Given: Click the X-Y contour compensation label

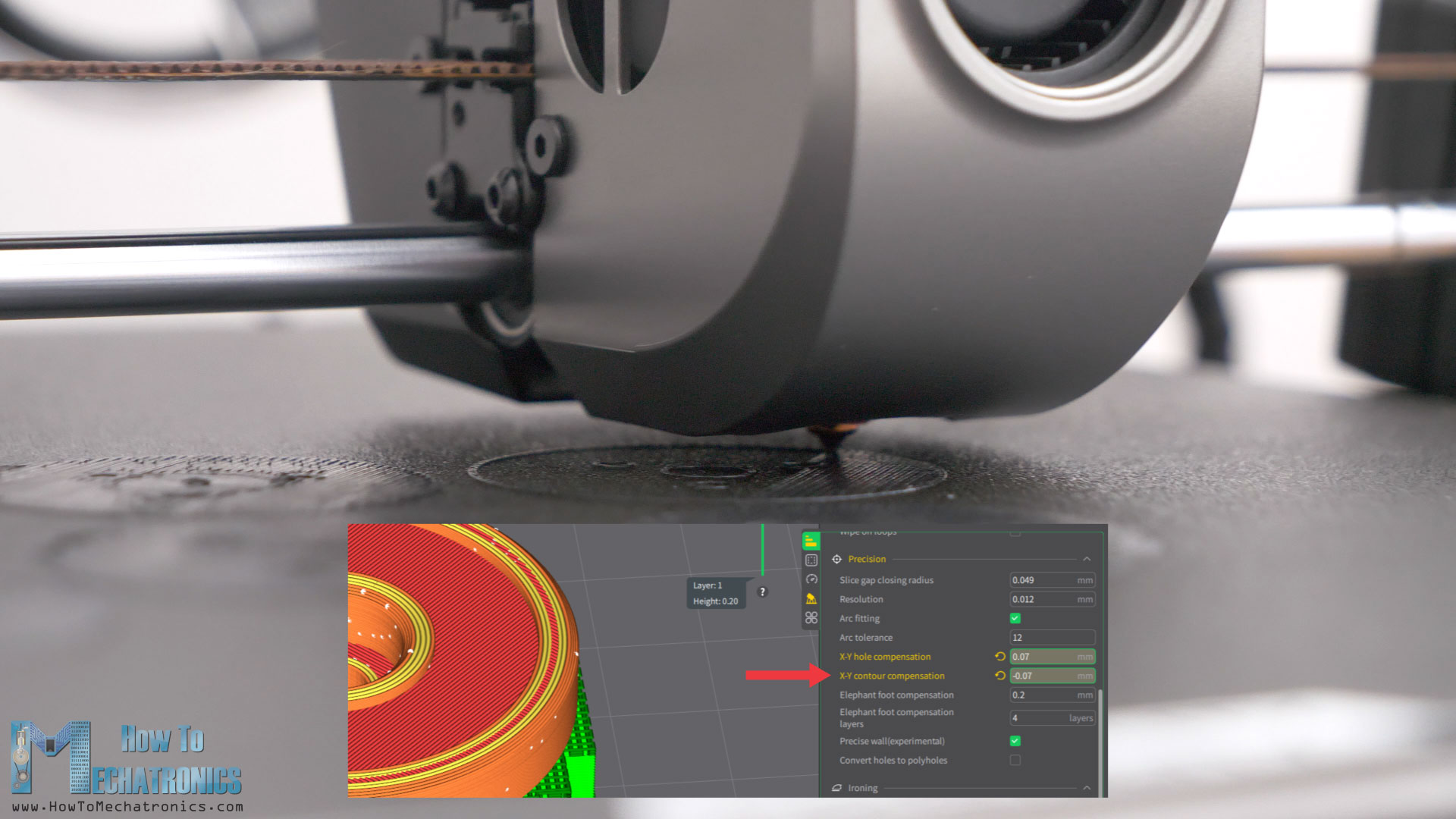Looking at the screenshot, I should [x=892, y=676].
